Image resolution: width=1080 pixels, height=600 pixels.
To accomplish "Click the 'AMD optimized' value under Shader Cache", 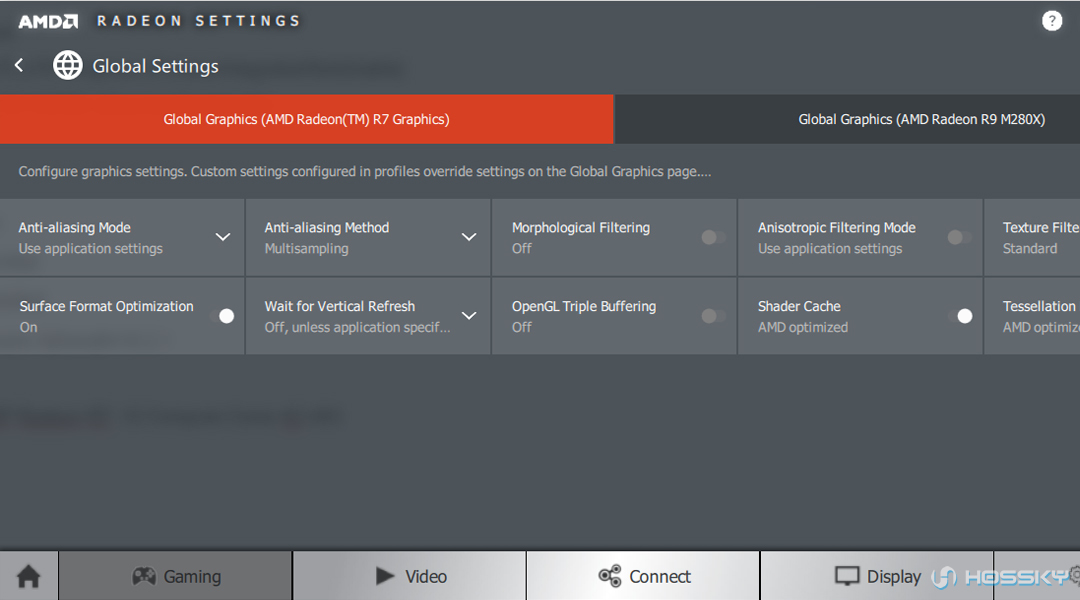I will coord(803,327).
